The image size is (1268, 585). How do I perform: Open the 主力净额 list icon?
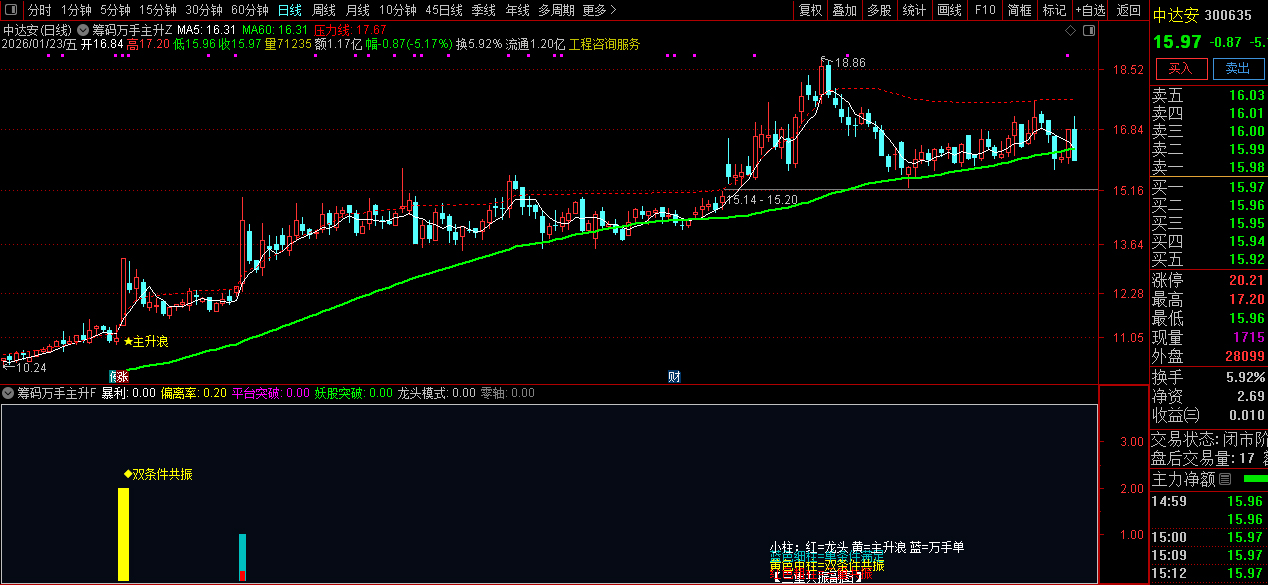pos(1225,479)
